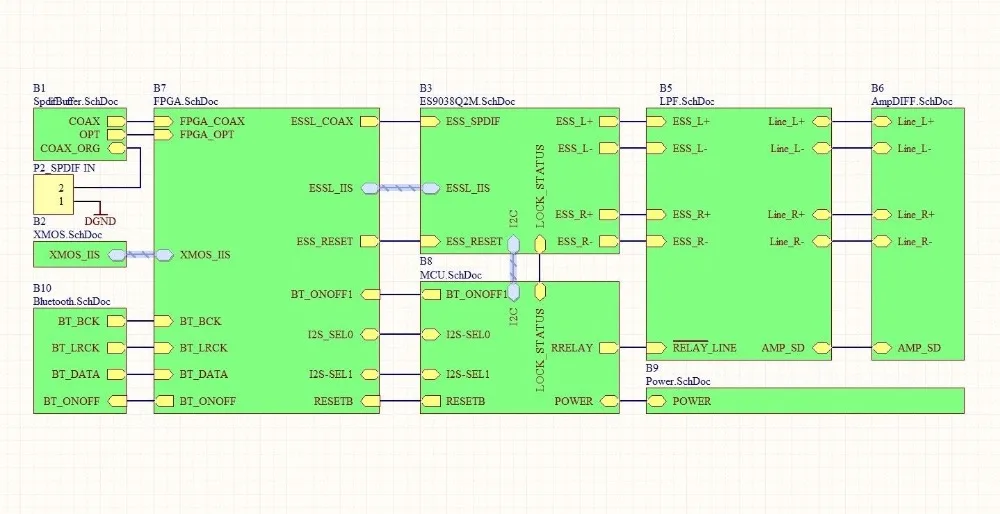Select the OPT sheet entry in SpdifBuffer block

pos(116,135)
